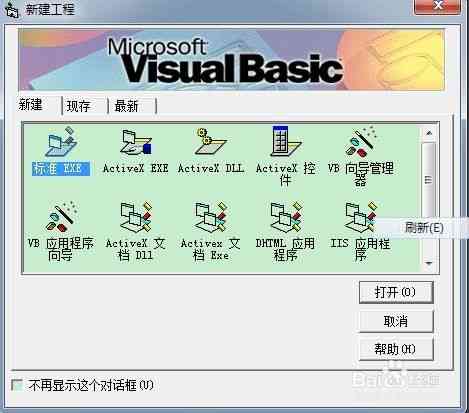The height and width of the screenshot is (413, 469).
Task: Click the 帮助(H) button
Action: coord(396,349)
